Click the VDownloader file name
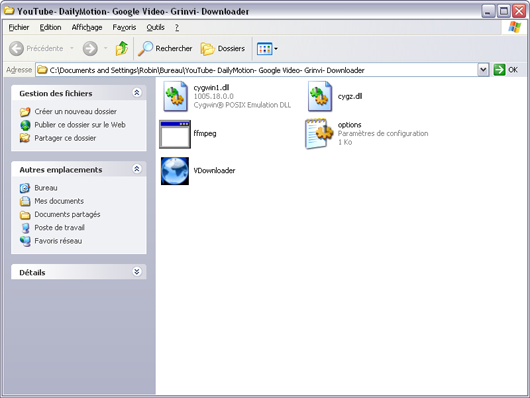Image resolution: width=530 pixels, height=398 pixels. (214, 171)
